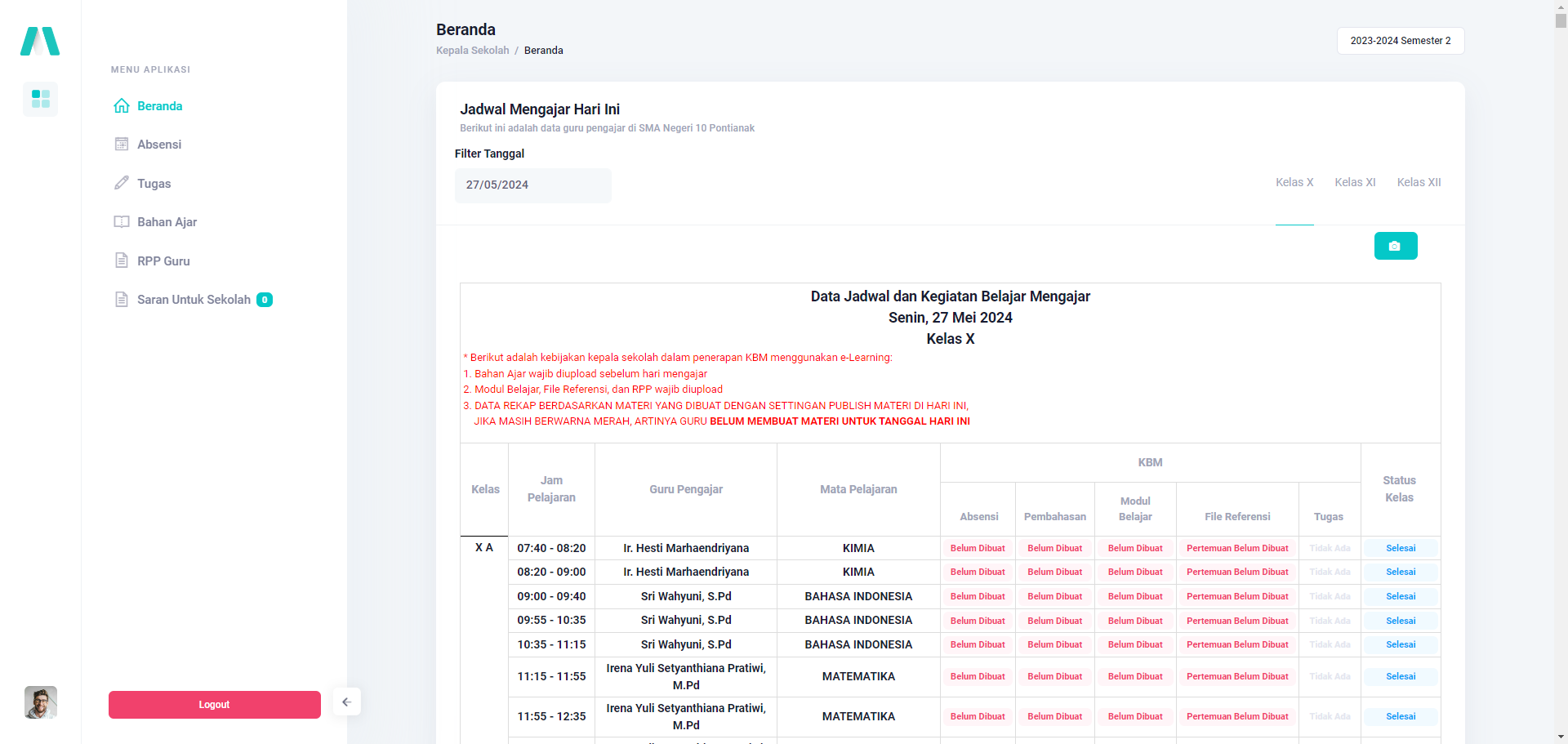Click the camera screenshot button

click(x=1395, y=246)
